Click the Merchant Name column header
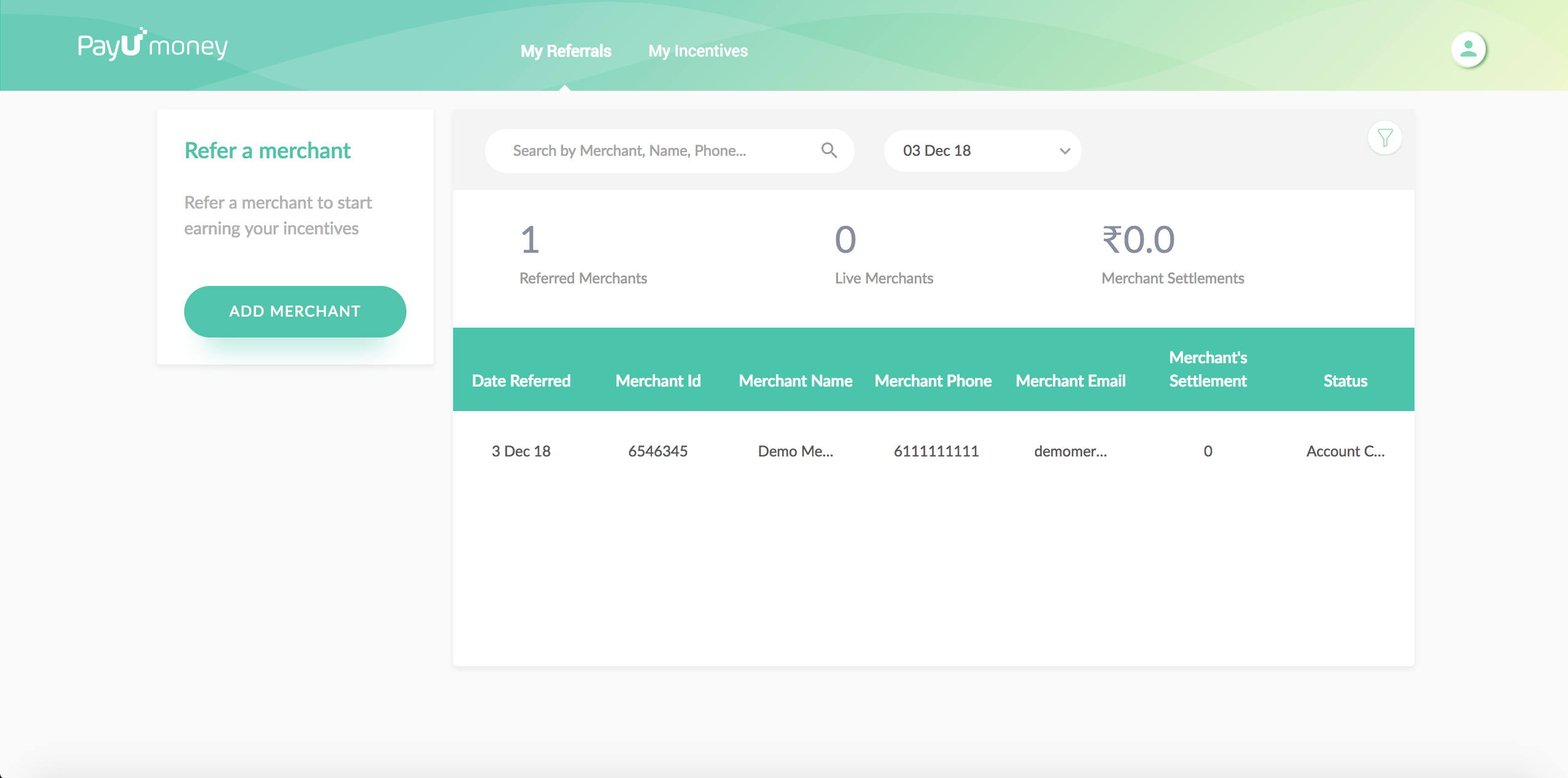Image resolution: width=1568 pixels, height=778 pixels. [x=796, y=381]
